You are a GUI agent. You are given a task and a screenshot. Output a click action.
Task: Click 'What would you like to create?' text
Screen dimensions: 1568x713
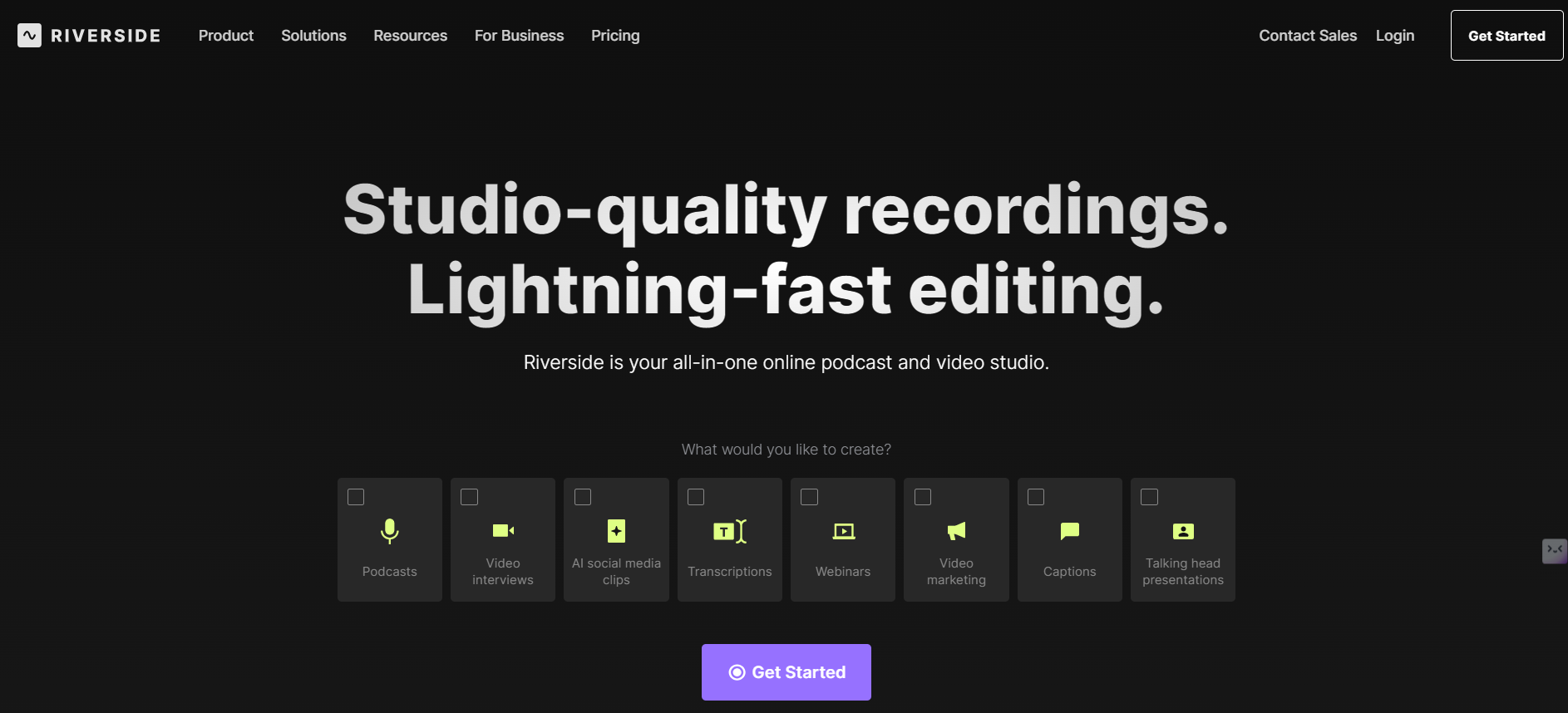pyautogui.click(x=786, y=450)
